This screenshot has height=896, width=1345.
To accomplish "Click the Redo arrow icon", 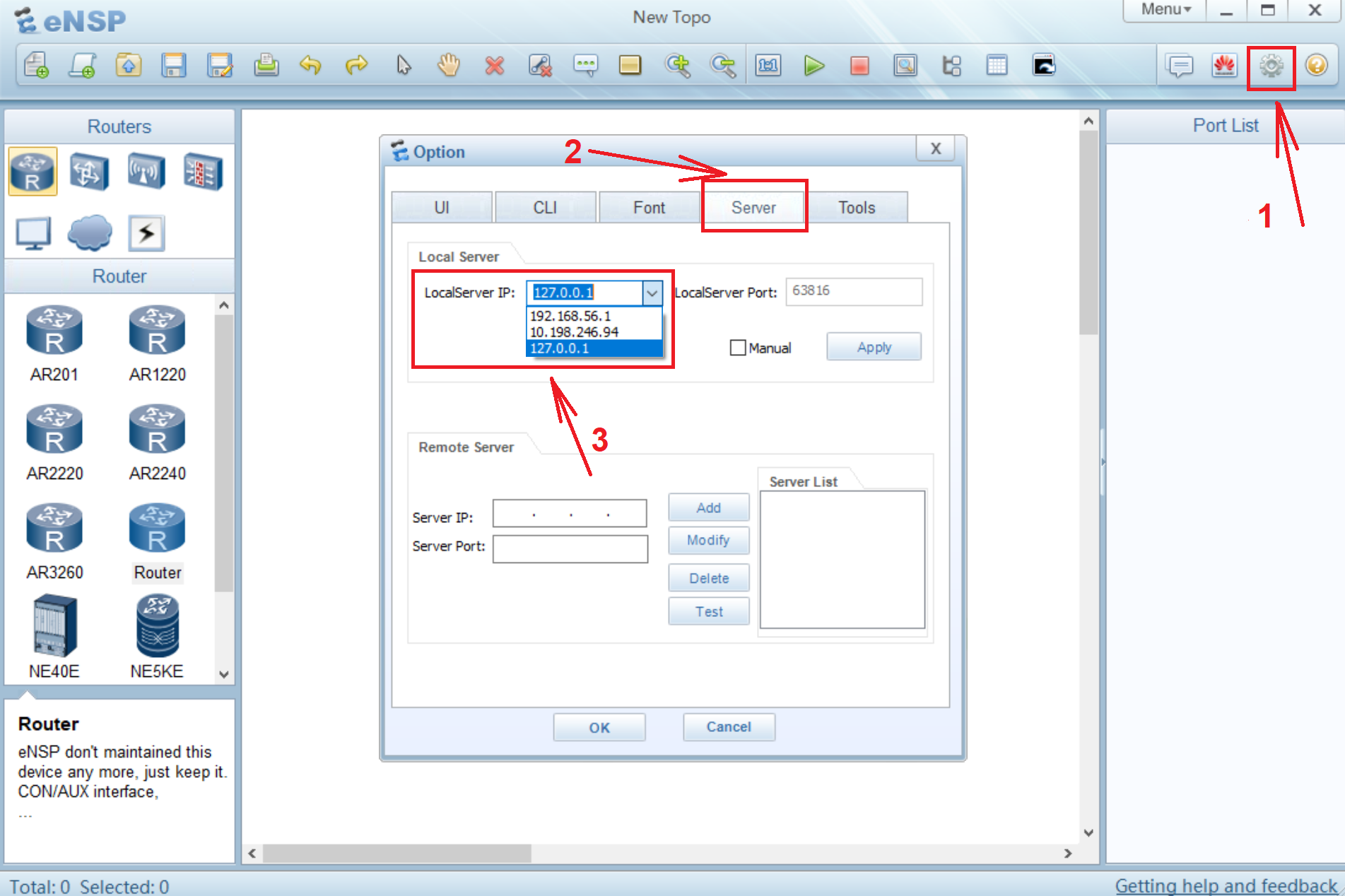I will point(356,66).
